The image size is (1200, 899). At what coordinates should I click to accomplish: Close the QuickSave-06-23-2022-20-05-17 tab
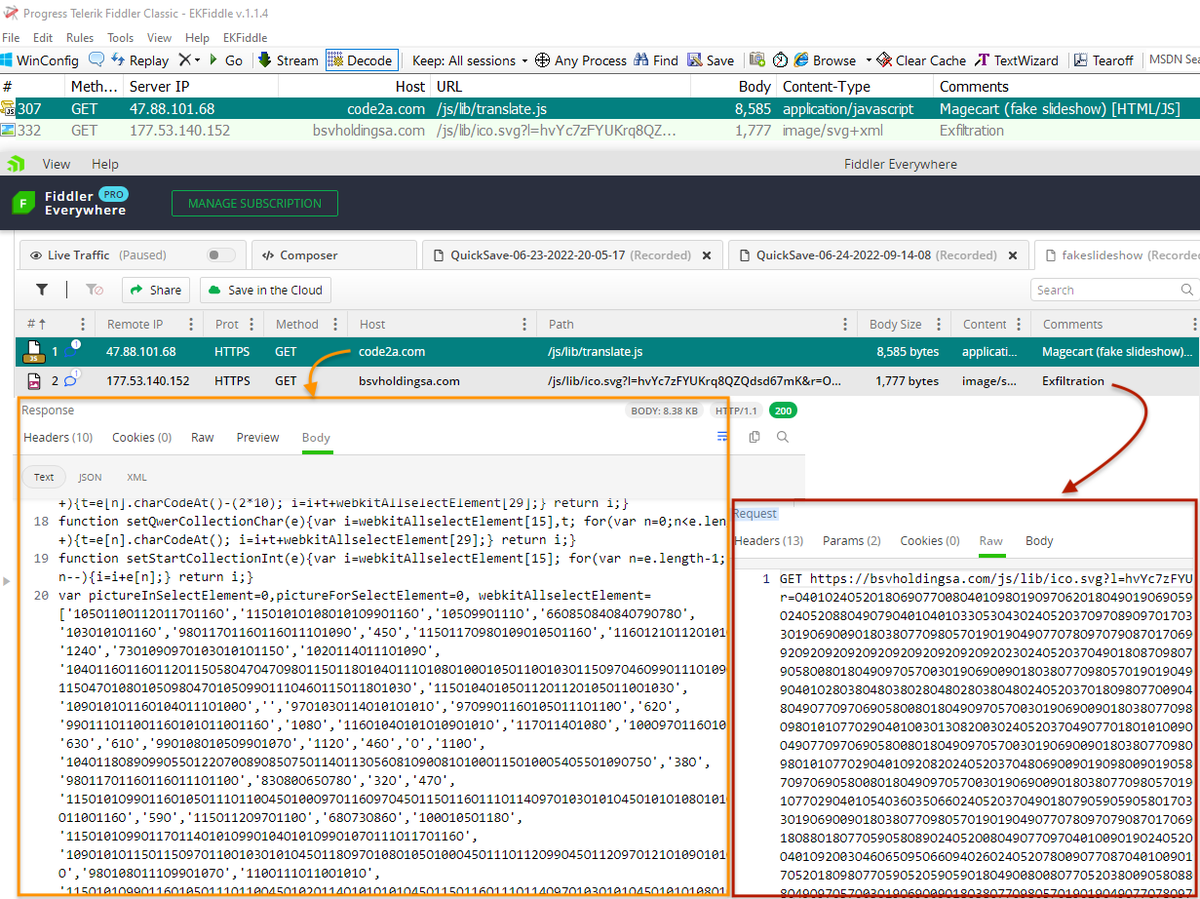click(x=706, y=255)
